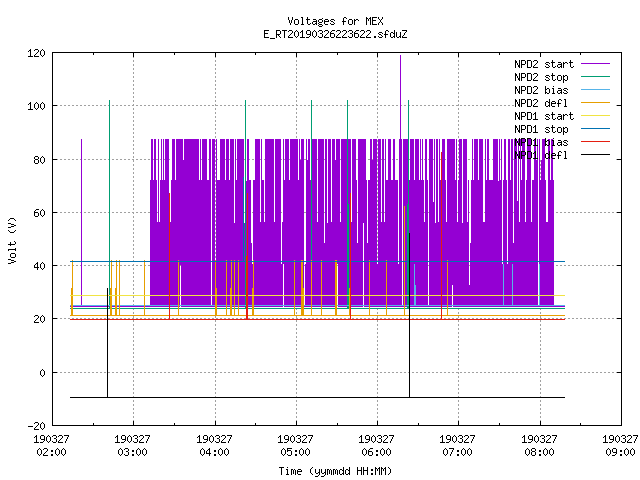Click the y-axis tick value 120
The width and height of the screenshot is (640, 480).
(x=36, y=53)
